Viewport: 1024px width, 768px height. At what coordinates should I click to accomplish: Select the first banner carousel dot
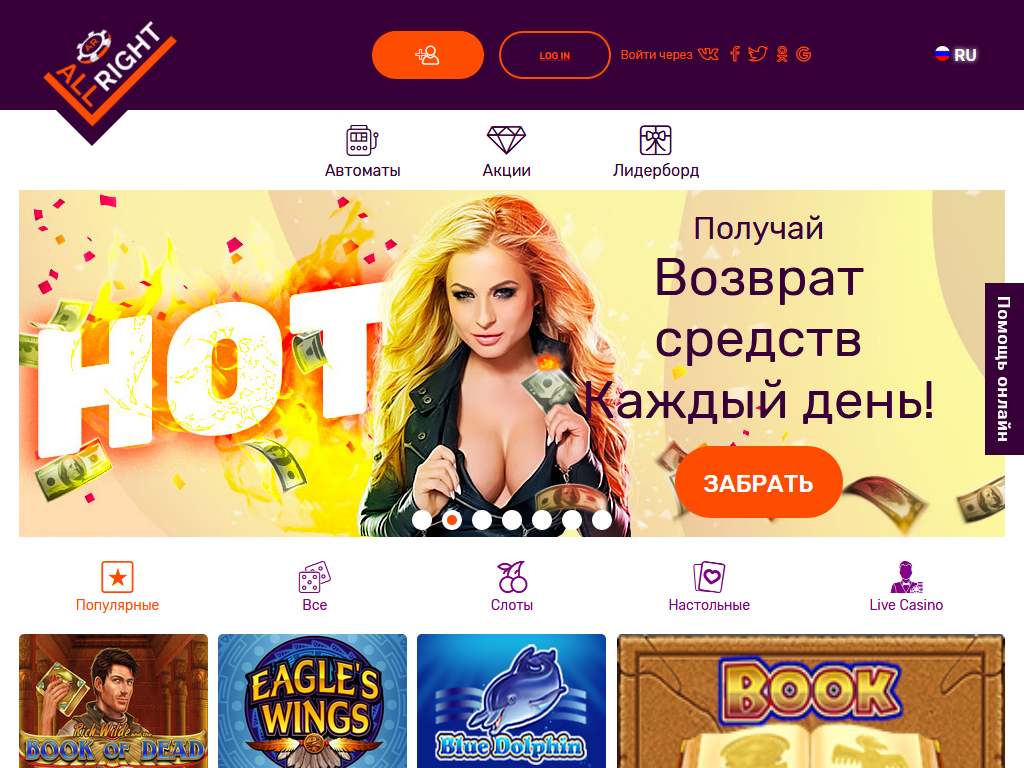(x=422, y=520)
